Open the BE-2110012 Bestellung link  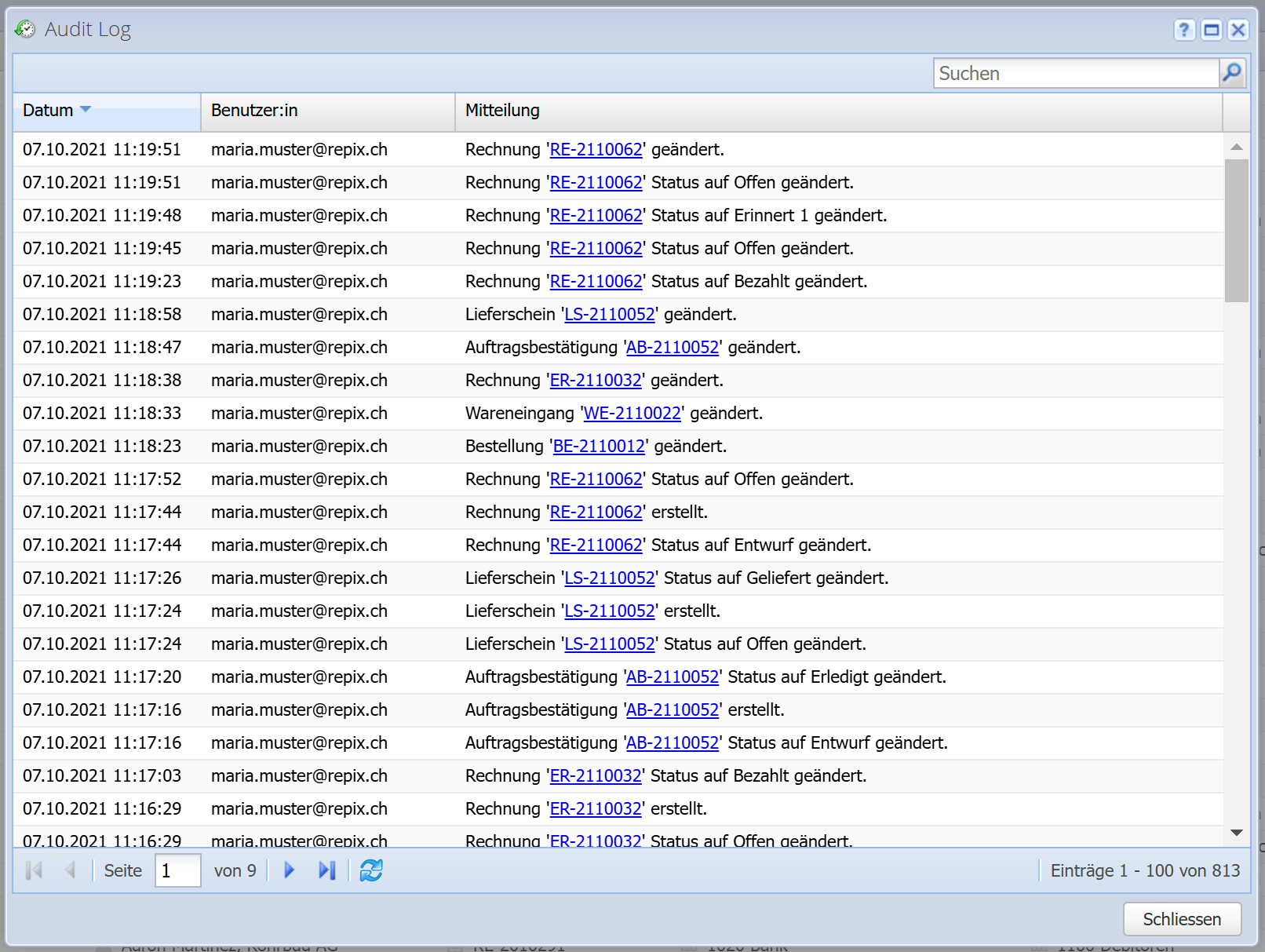599,447
